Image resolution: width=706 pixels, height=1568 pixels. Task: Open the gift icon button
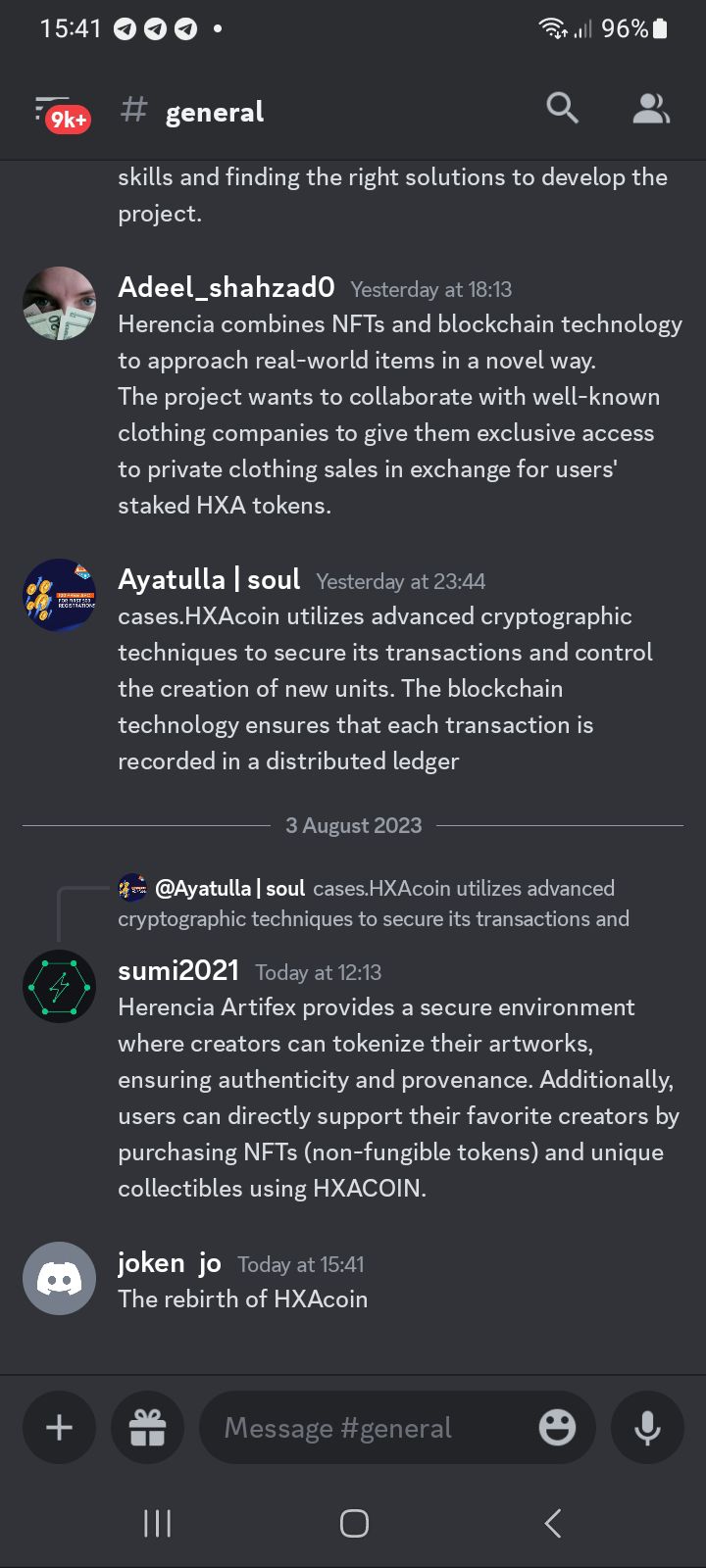pyautogui.click(x=148, y=1427)
